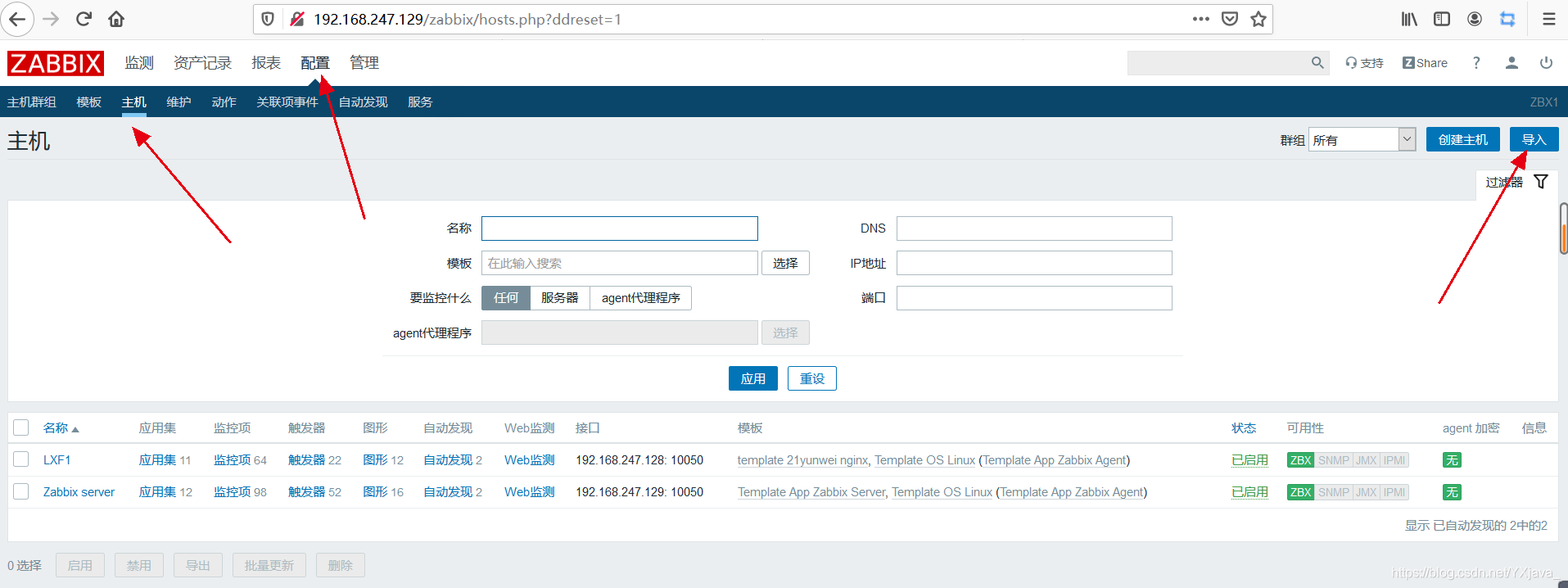
Task: Open the 配置 top menu
Action: click(x=315, y=63)
